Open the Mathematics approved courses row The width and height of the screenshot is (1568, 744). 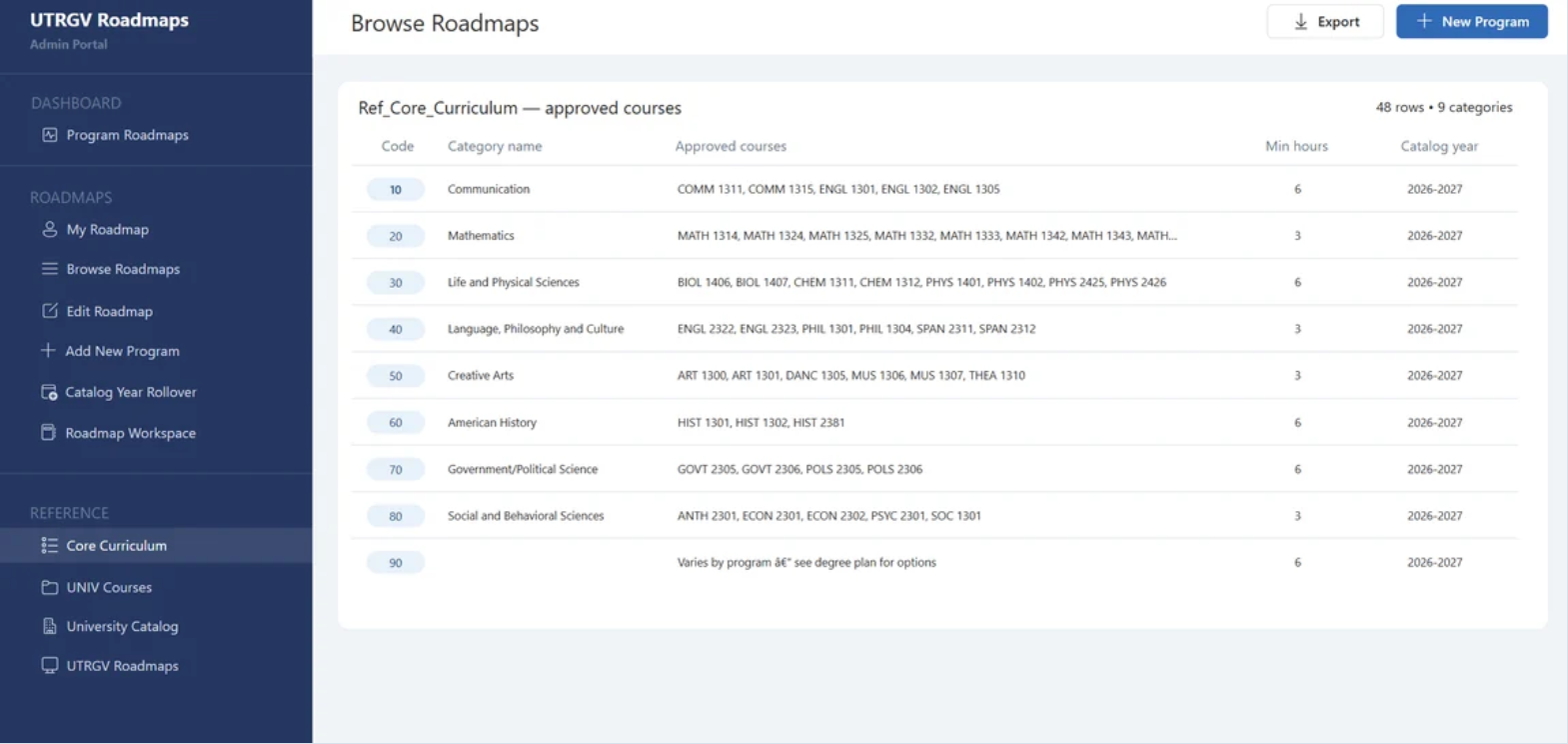click(x=934, y=236)
